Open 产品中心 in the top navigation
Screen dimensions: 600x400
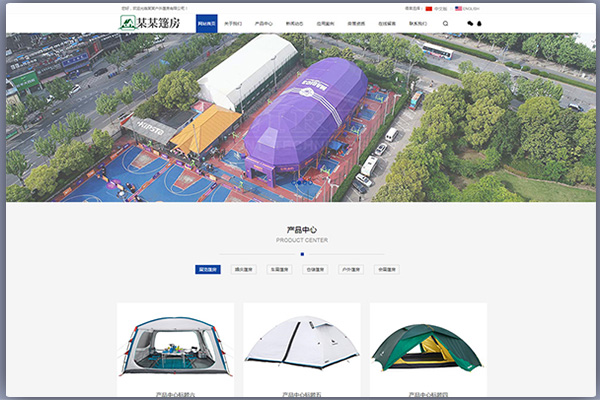click(x=264, y=23)
